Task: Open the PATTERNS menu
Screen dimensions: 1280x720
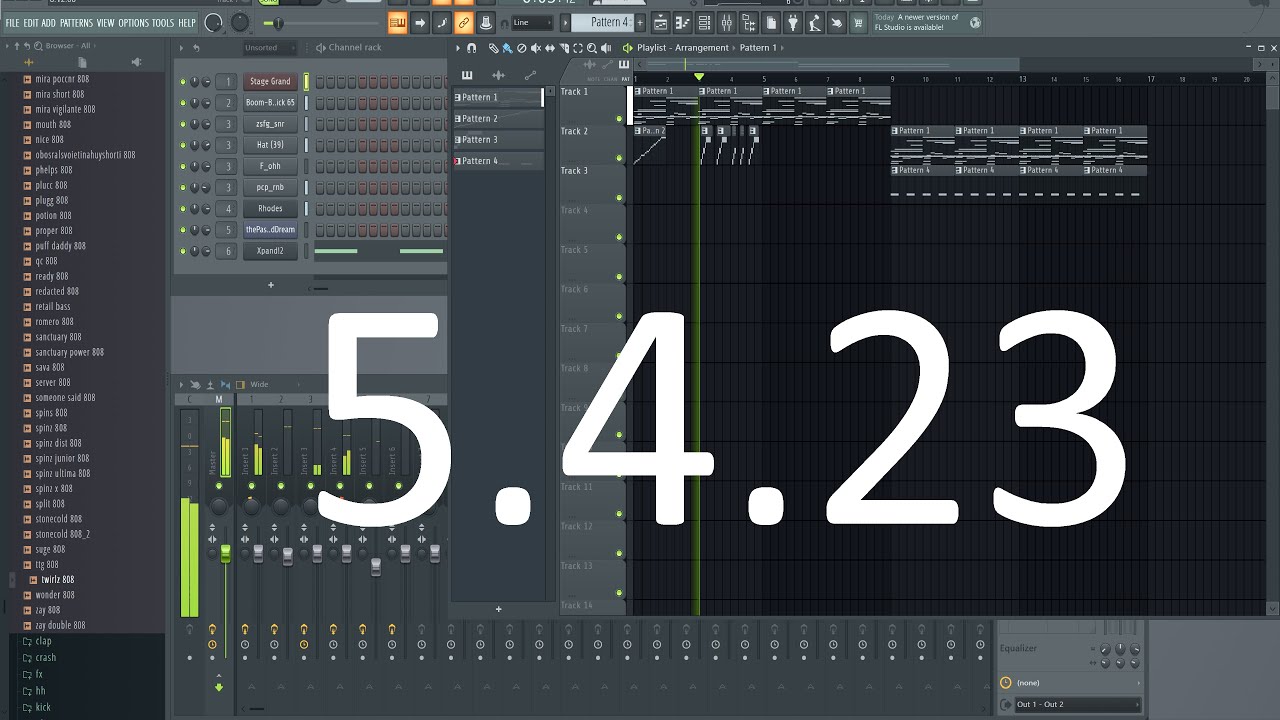Action: point(76,23)
